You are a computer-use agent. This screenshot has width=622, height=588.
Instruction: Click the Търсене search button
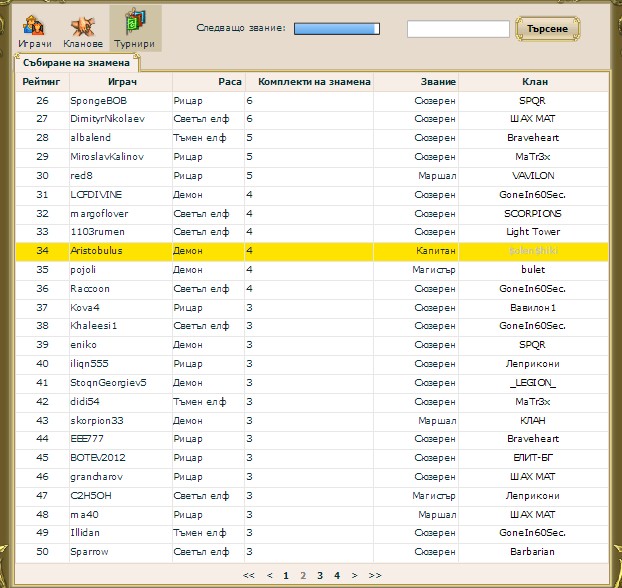click(548, 29)
